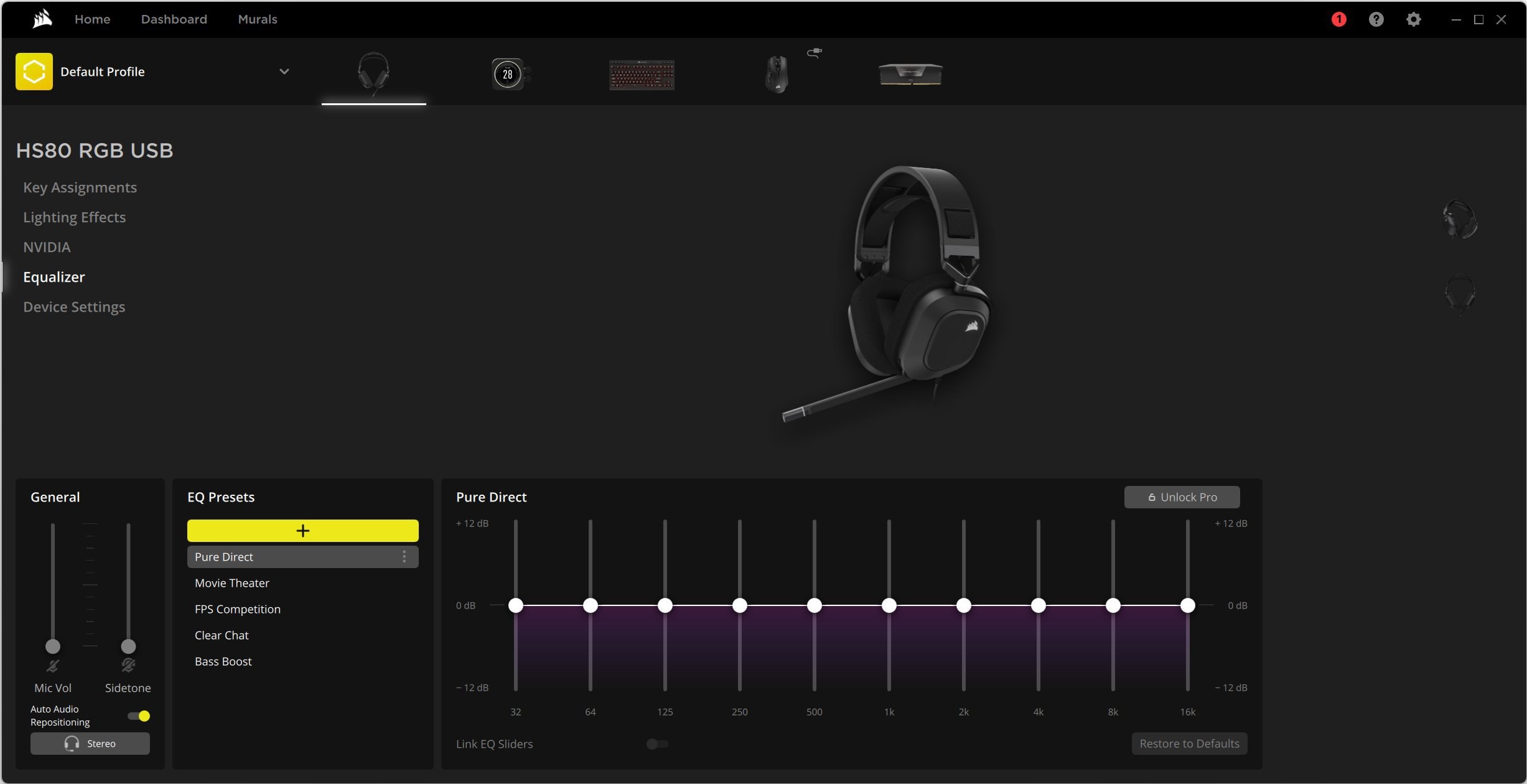This screenshot has width=1527, height=784.
Task: Click the 125 Hz EQ slider handle
Action: click(665, 605)
